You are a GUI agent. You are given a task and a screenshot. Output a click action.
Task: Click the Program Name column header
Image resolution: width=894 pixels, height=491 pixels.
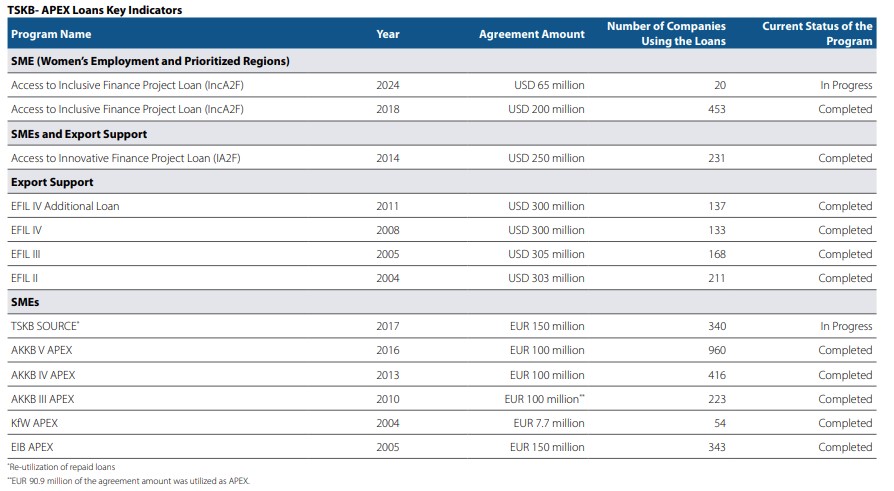click(50, 34)
